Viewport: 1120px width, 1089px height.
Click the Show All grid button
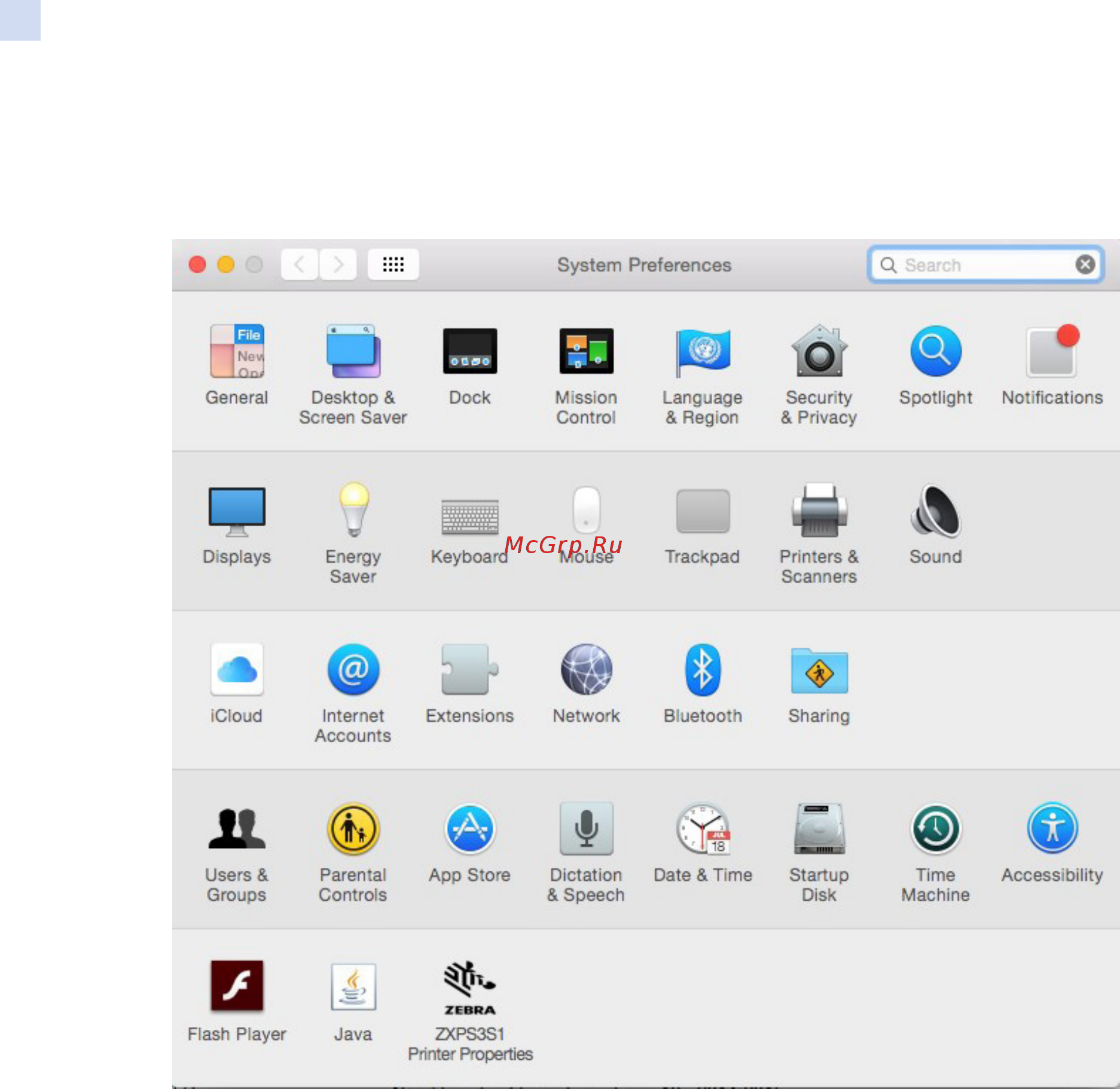pyautogui.click(x=393, y=264)
